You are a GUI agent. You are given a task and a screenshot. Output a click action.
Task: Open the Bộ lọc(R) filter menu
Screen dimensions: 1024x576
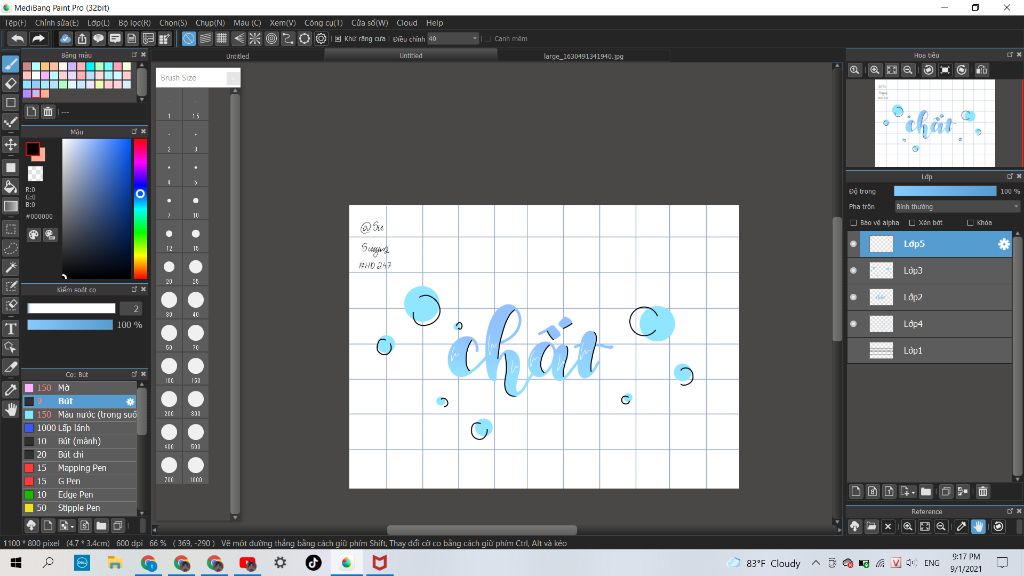(x=135, y=23)
